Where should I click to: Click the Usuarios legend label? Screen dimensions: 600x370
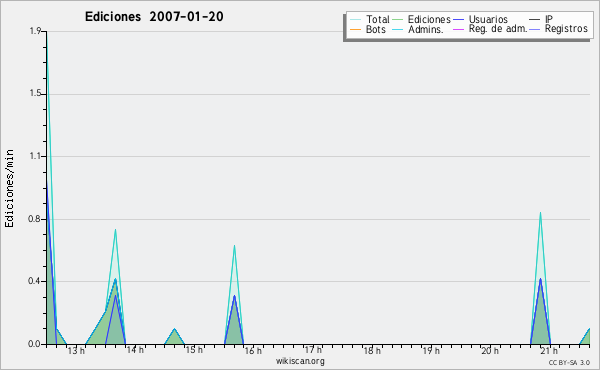point(488,19)
